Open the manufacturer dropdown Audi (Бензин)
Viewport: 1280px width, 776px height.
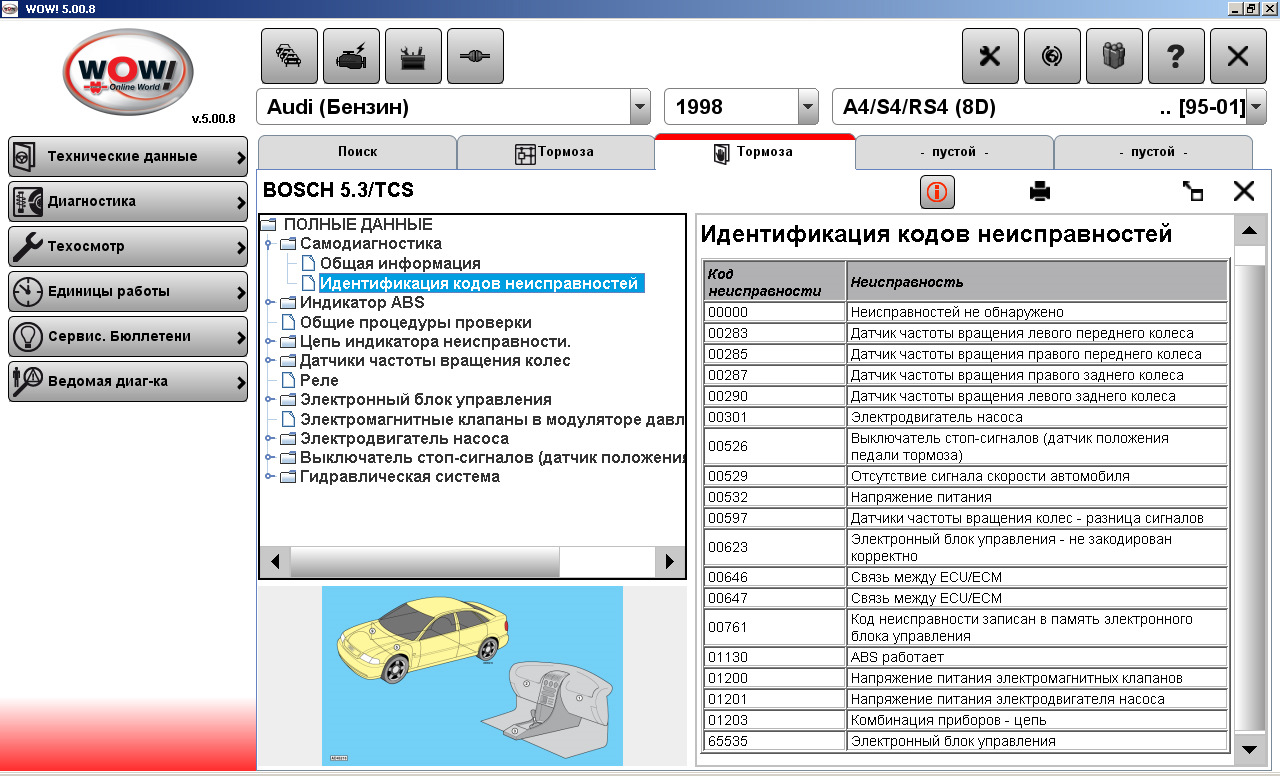pos(640,107)
